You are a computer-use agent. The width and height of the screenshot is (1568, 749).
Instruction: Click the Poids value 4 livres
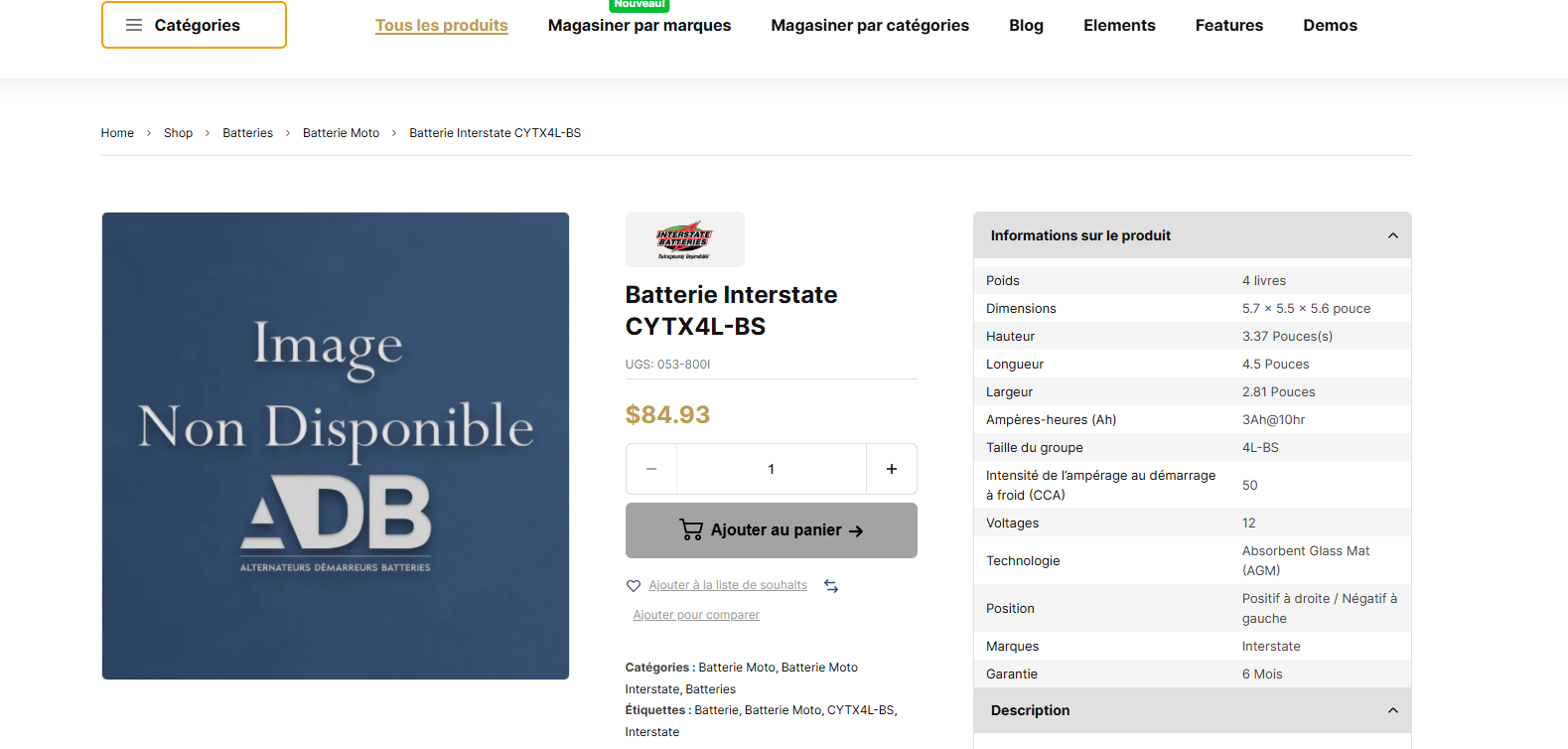click(x=1264, y=281)
